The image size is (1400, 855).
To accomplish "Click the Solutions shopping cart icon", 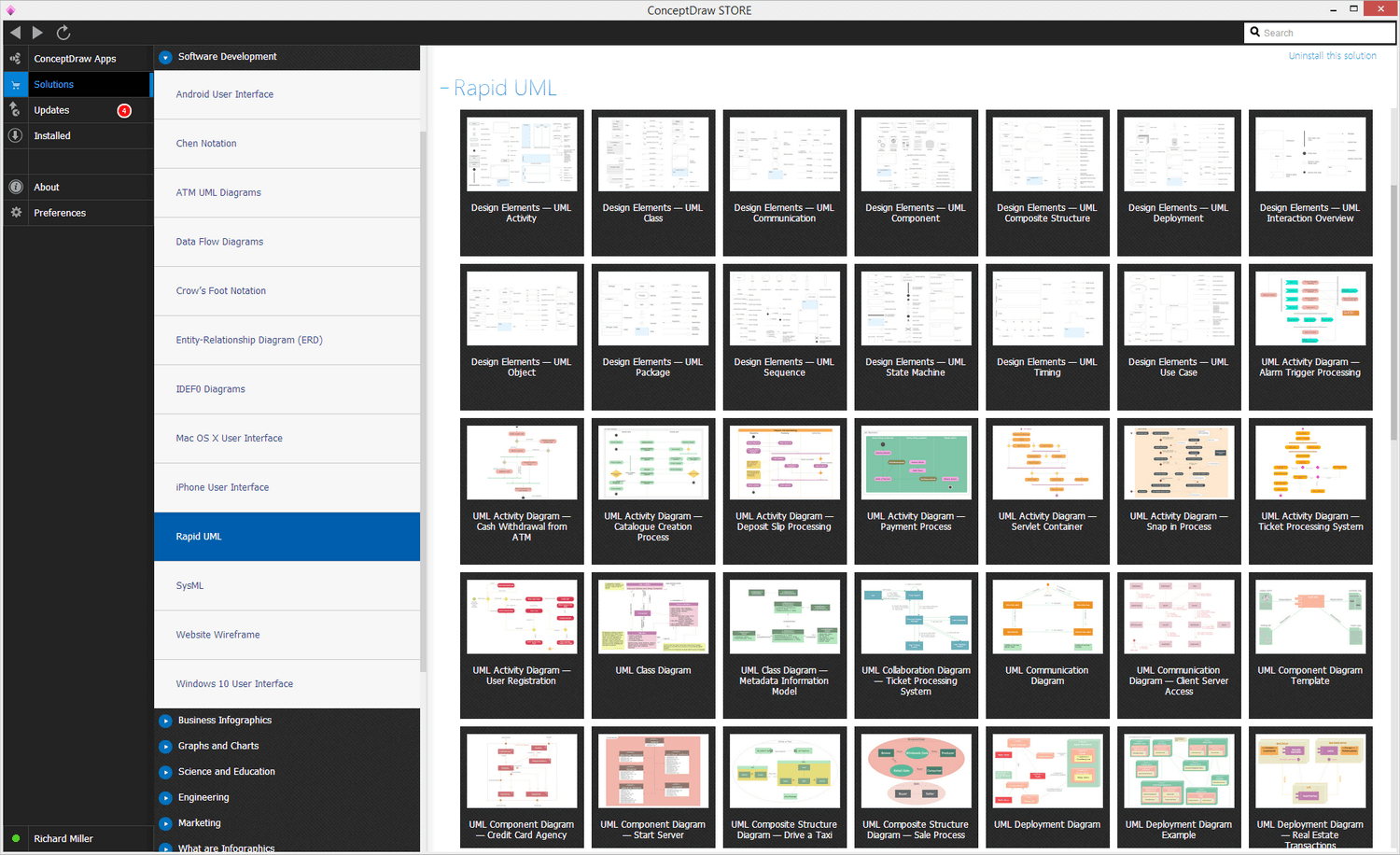I will coord(15,84).
